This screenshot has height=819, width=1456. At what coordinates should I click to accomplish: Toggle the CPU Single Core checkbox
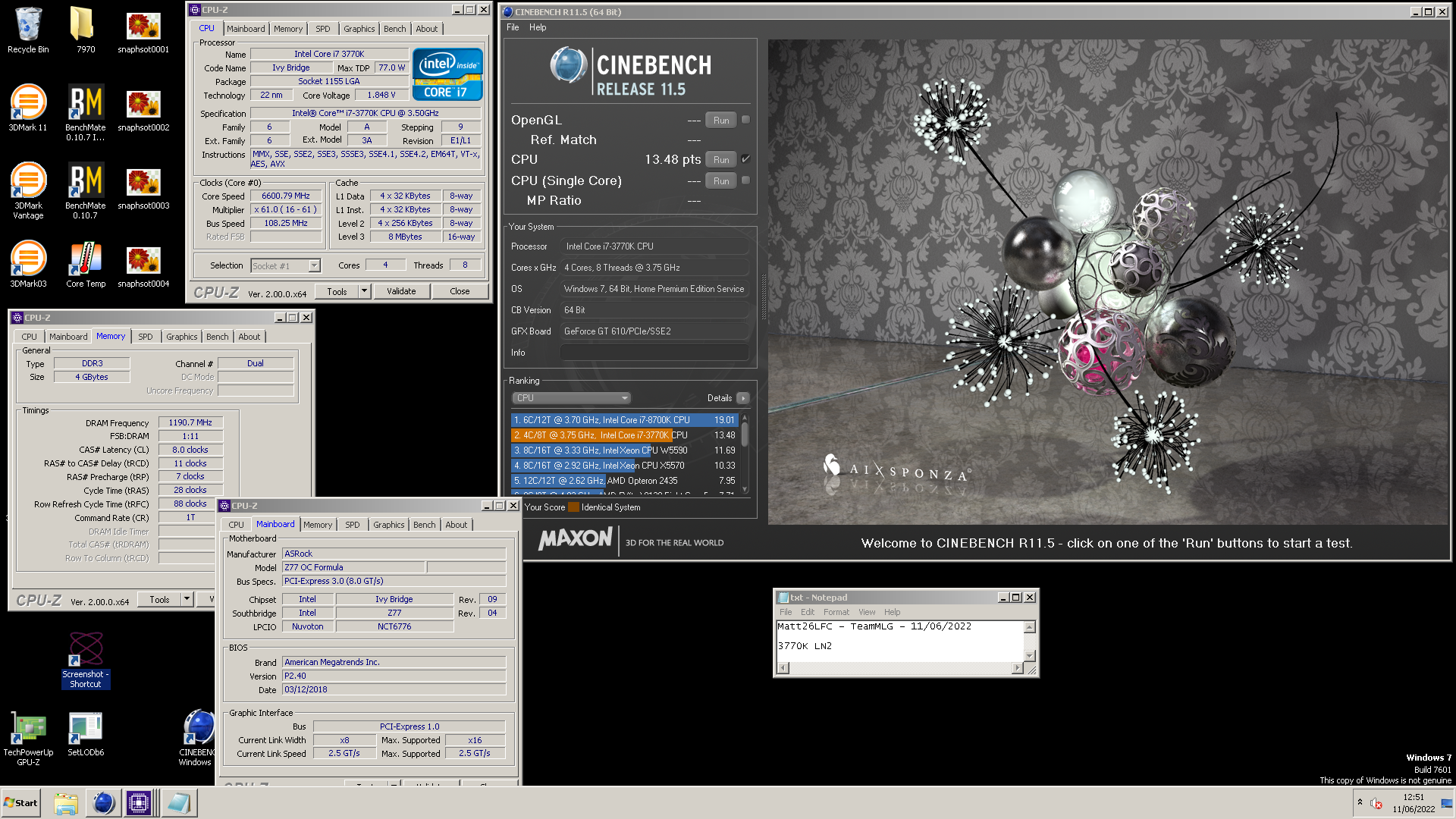745,180
